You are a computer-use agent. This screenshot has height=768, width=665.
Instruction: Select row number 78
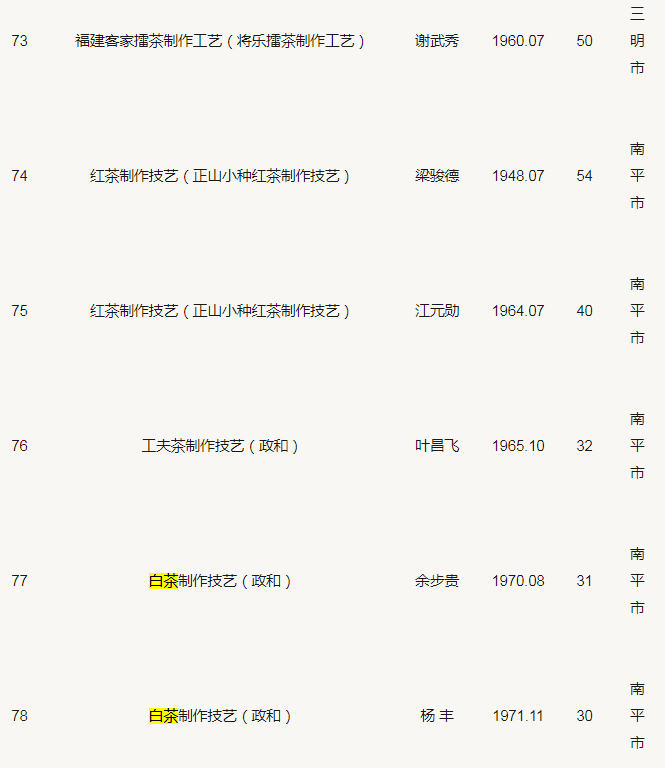[20, 716]
